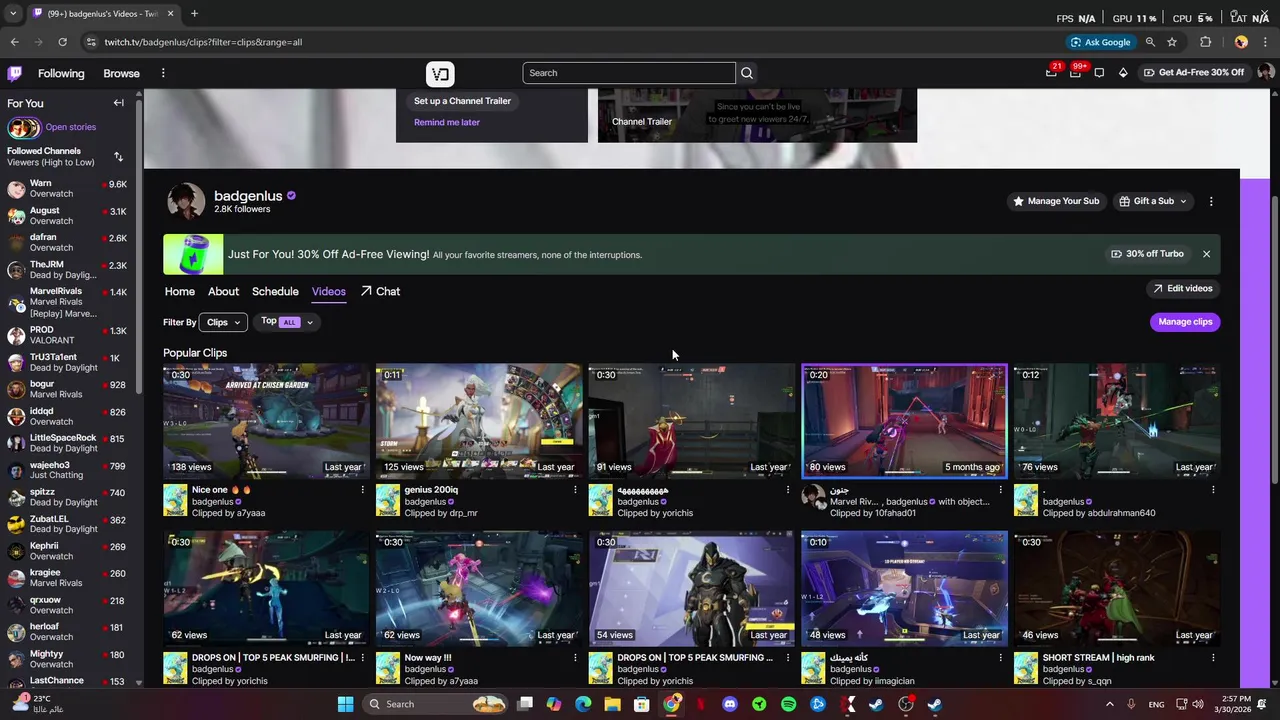Click the Chrome zoom magnifier icon
The image size is (1280, 720).
(x=1150, y=42)
